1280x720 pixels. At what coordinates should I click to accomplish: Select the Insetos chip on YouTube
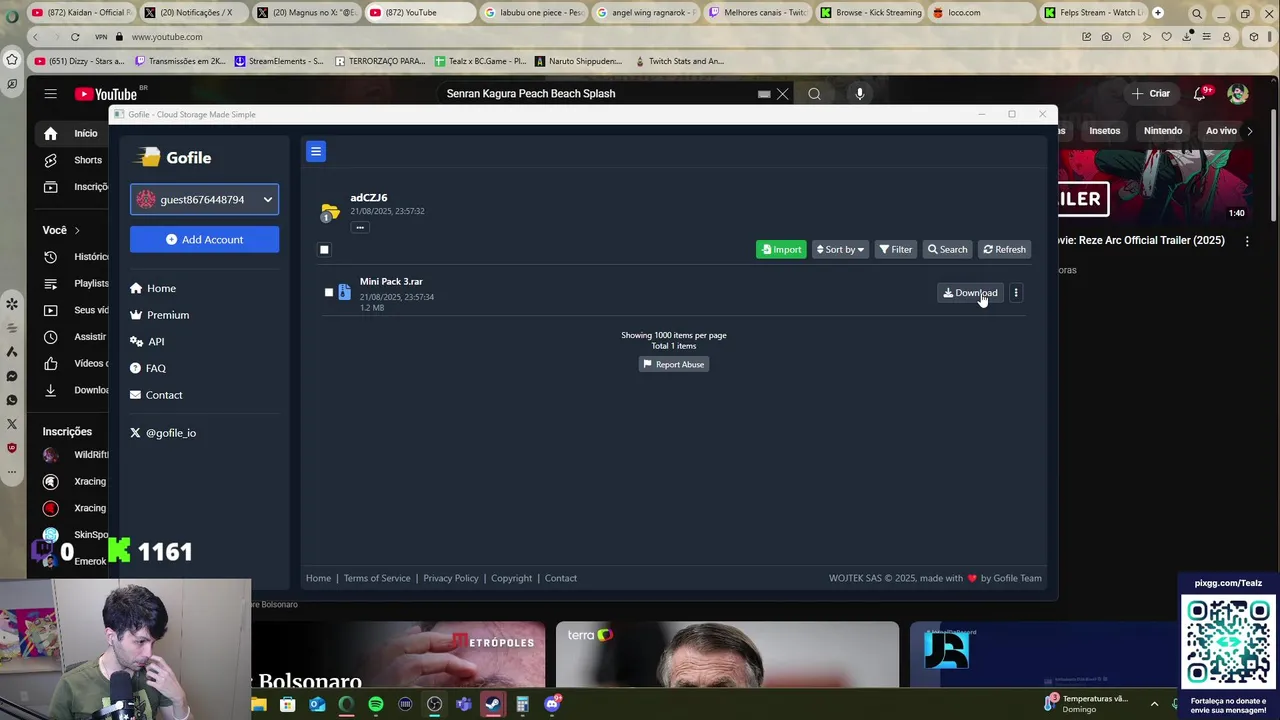(1104, 131)
